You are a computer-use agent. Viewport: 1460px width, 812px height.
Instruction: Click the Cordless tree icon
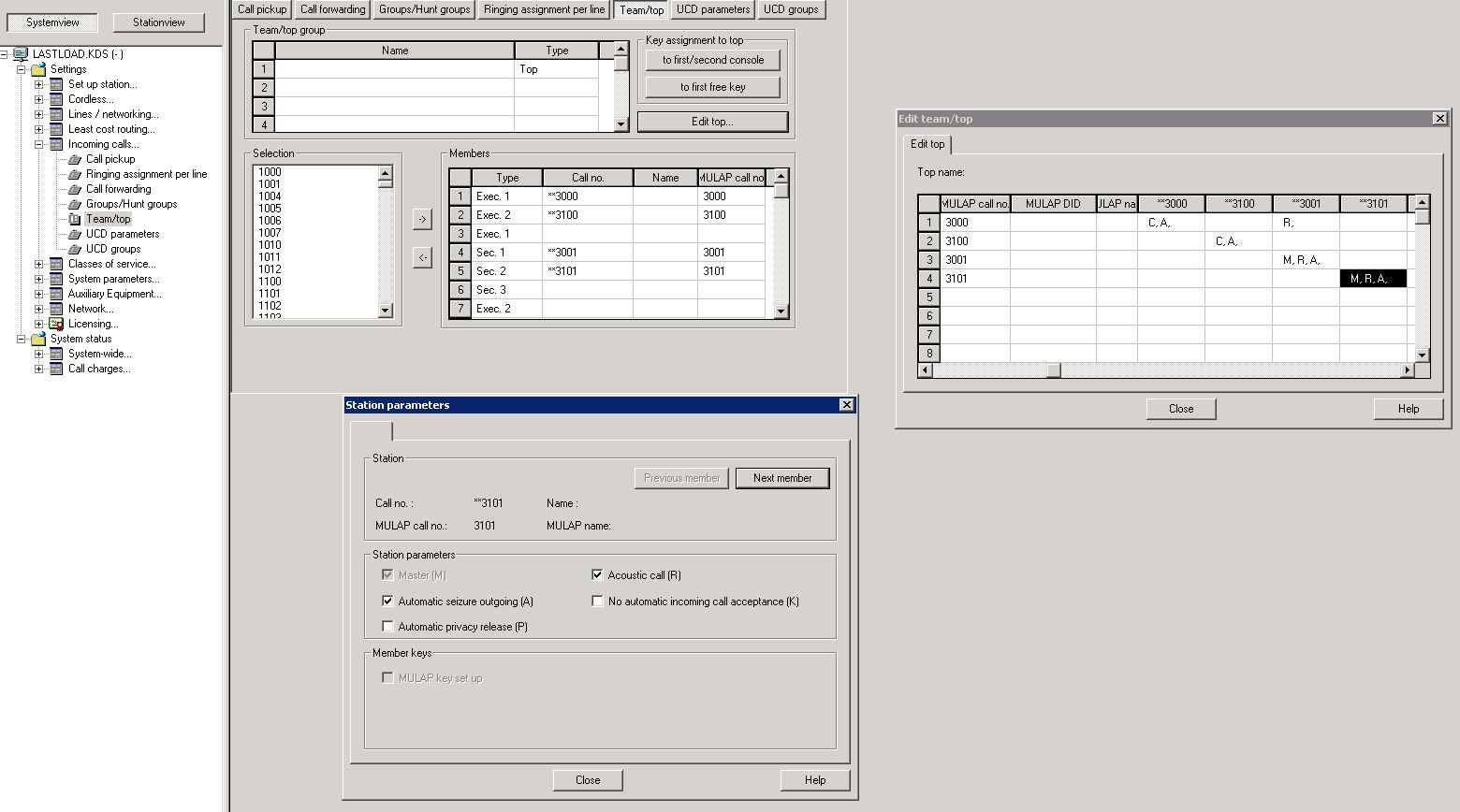click(x=56, y=99)
